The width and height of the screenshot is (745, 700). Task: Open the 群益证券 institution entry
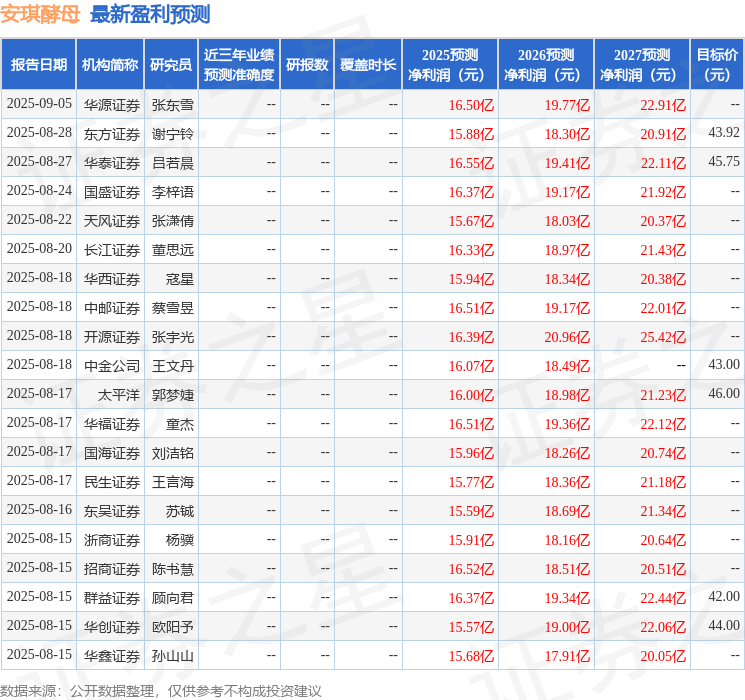[111, 597]
